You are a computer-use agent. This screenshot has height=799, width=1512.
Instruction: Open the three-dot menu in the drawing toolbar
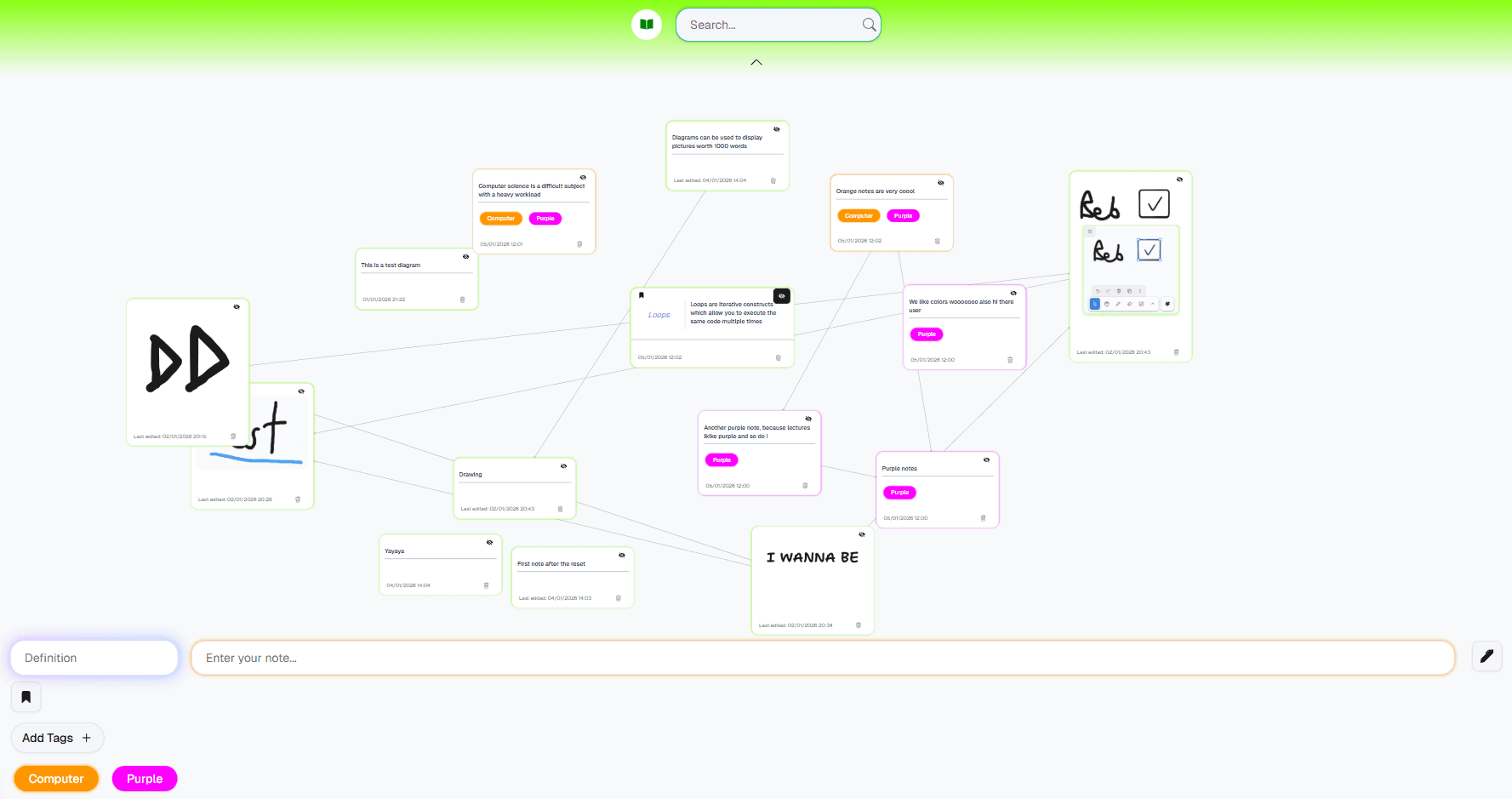(x=1141, y=290)
